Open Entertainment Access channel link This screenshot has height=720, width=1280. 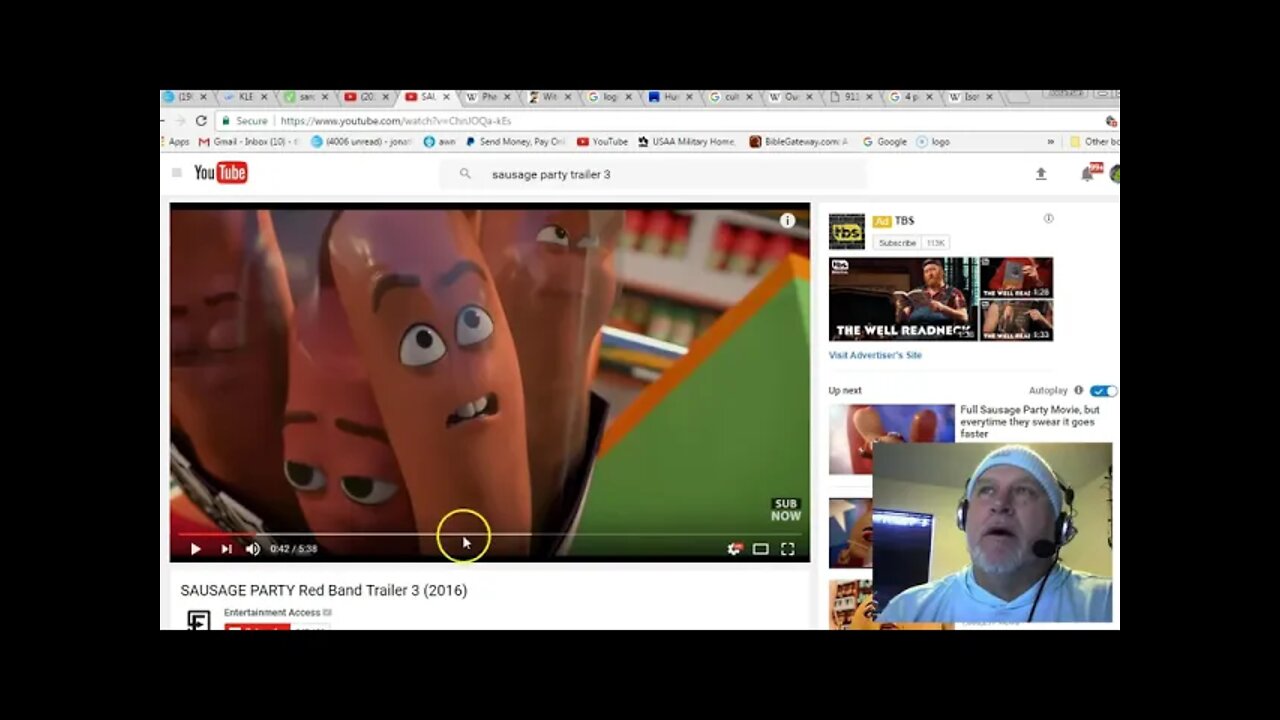tap(272, 613)
